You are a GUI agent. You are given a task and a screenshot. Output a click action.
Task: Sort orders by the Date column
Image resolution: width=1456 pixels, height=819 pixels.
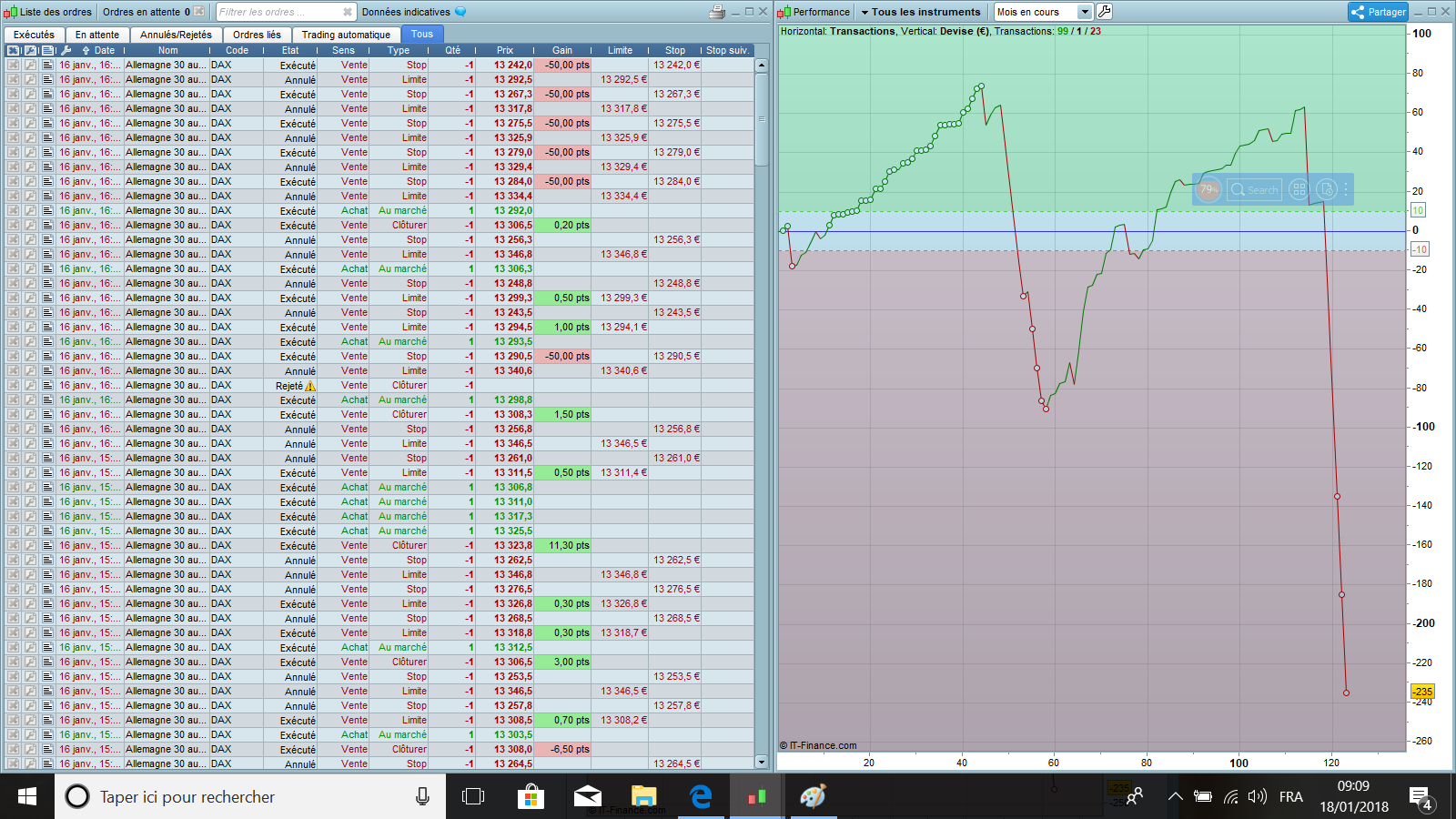(105, 50)
